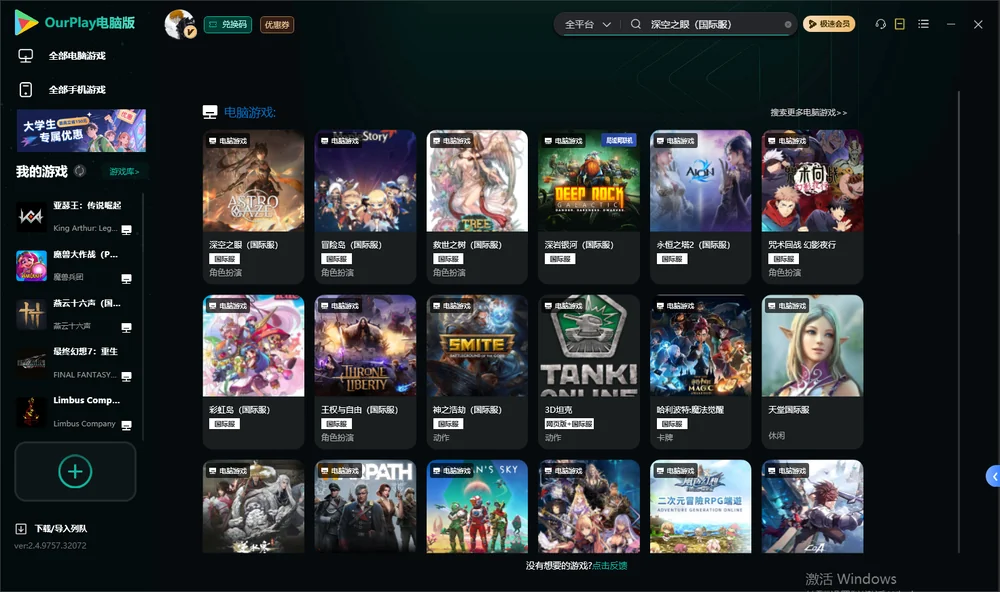This screenshot has width=1000, height=592.
Task: Click the phone icon beside 全部手机游戏
Action: pos(26,90)
